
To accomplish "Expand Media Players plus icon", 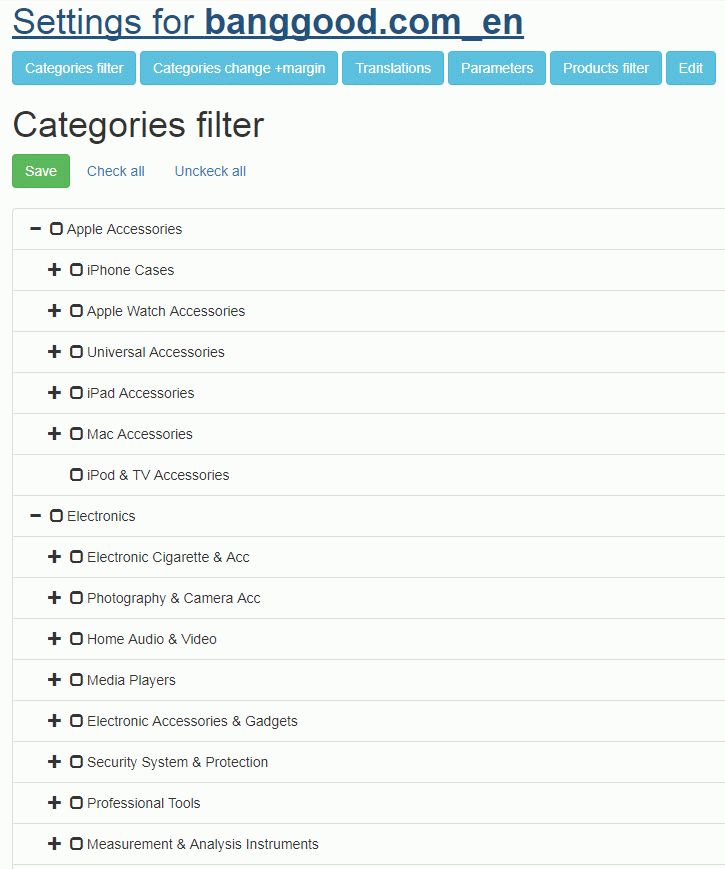I will (54, 680).
